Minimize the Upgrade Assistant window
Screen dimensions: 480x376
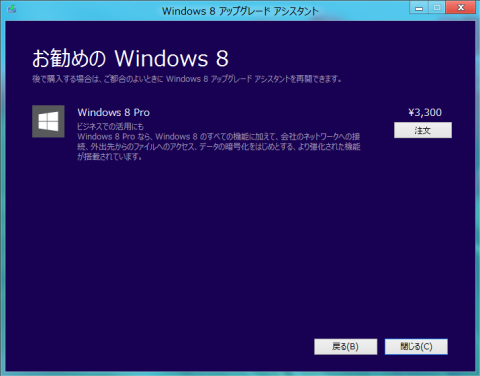(419, 8)
